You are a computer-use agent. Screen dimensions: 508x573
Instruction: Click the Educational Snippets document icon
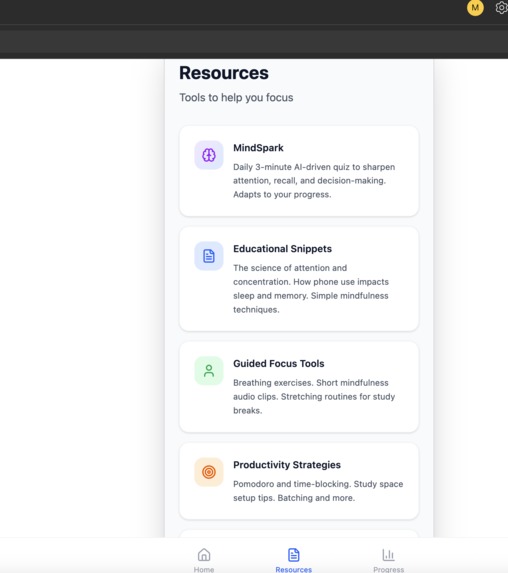(x=209, y=256)
